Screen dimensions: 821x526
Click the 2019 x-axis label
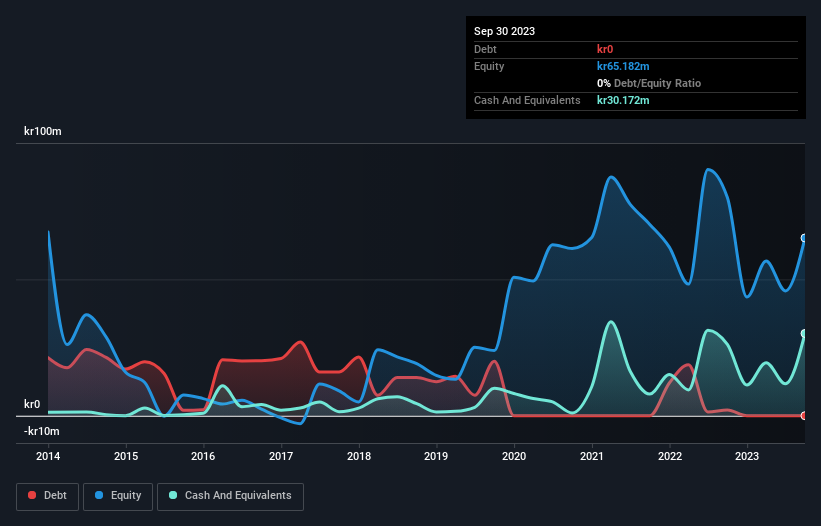[436, 456]
